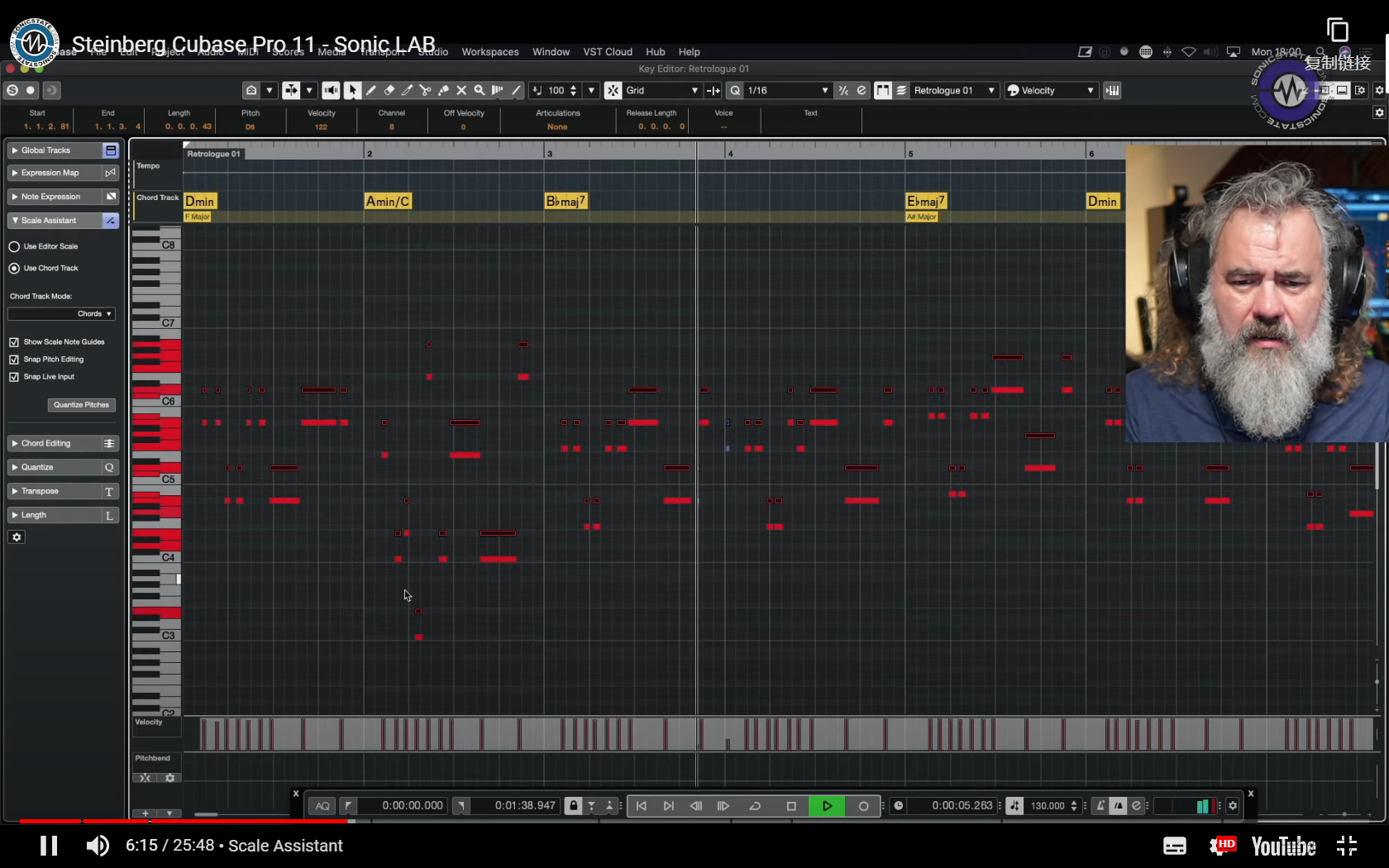
Task: Click the YouTube video progress bar
Action: point(694,821)
